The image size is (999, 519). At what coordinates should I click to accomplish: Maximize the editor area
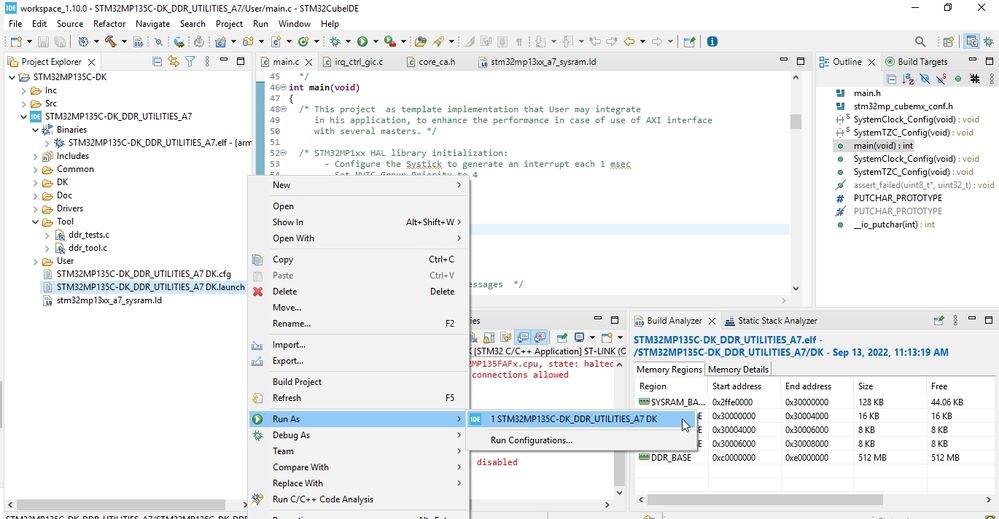point(801,61)
